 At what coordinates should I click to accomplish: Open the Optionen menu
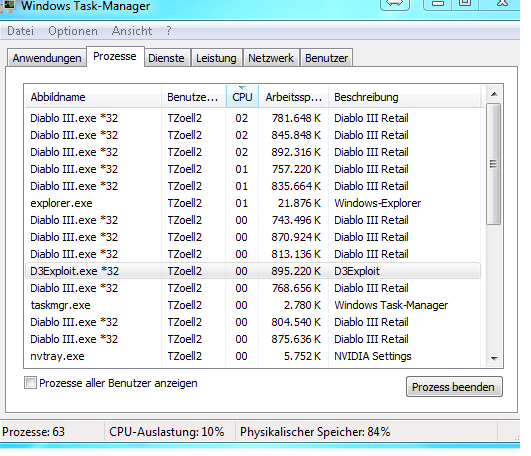pos(73,31)
